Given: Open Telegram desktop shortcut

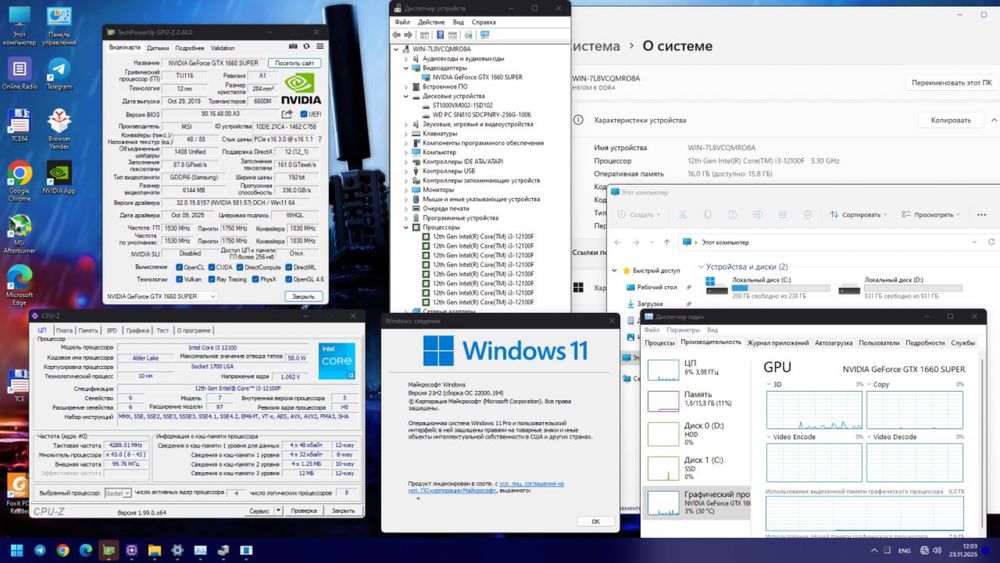Looking at the screenshot, I should pyautogui.click(x=59, y=73).
